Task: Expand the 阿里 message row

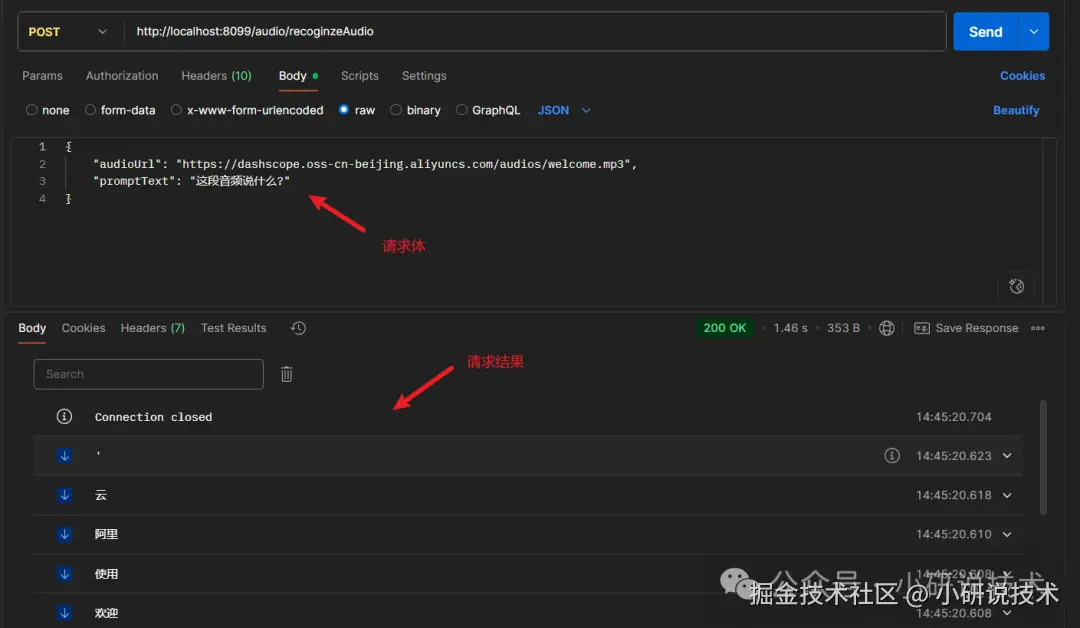Action: click(1007, 534)
